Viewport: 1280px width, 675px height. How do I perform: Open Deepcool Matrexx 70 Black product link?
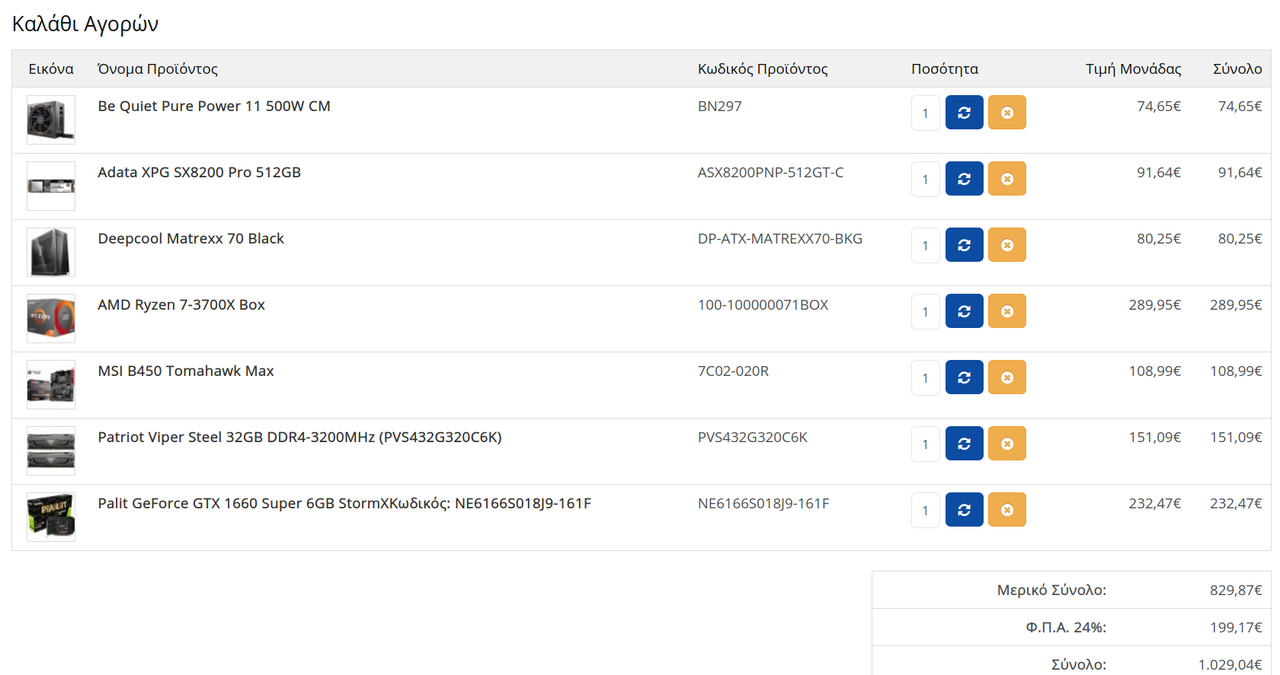click(x=191, y=238)
